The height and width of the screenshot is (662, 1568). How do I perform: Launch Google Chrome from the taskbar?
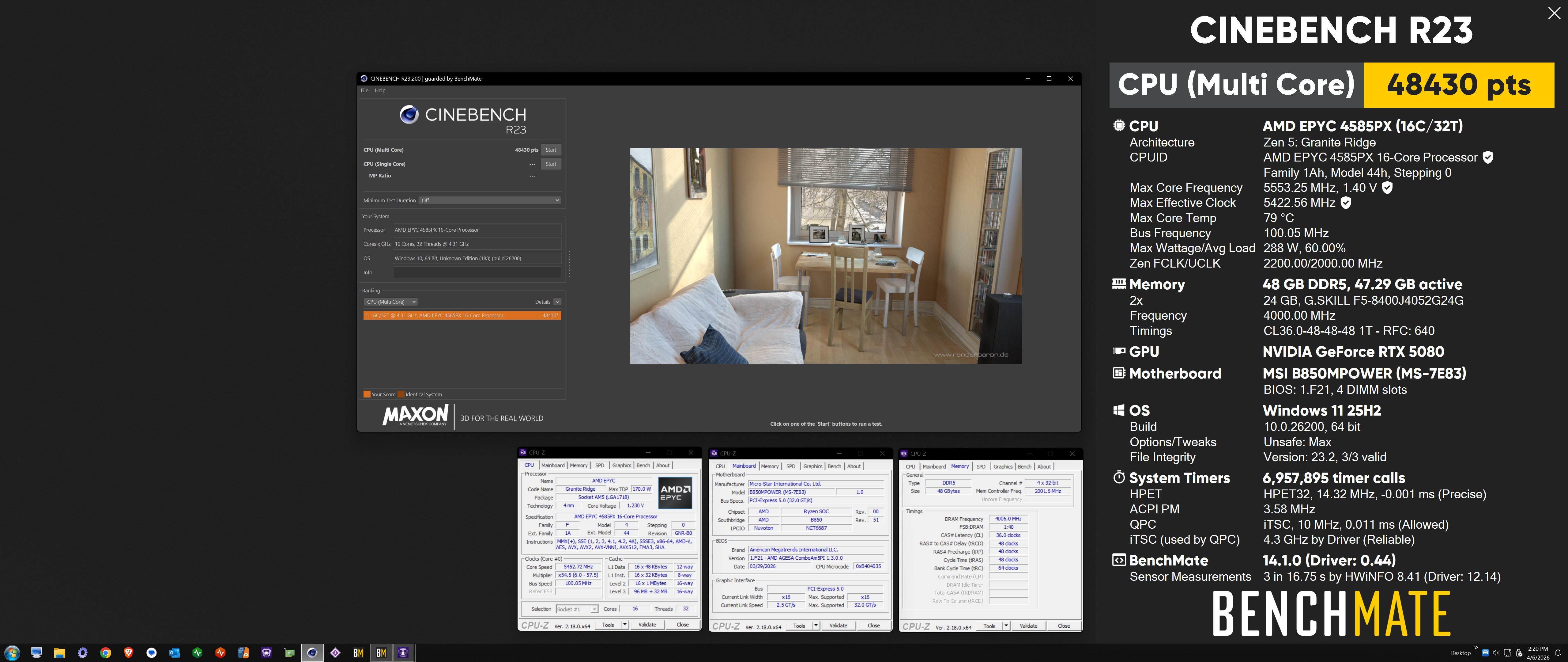(105, 653)
